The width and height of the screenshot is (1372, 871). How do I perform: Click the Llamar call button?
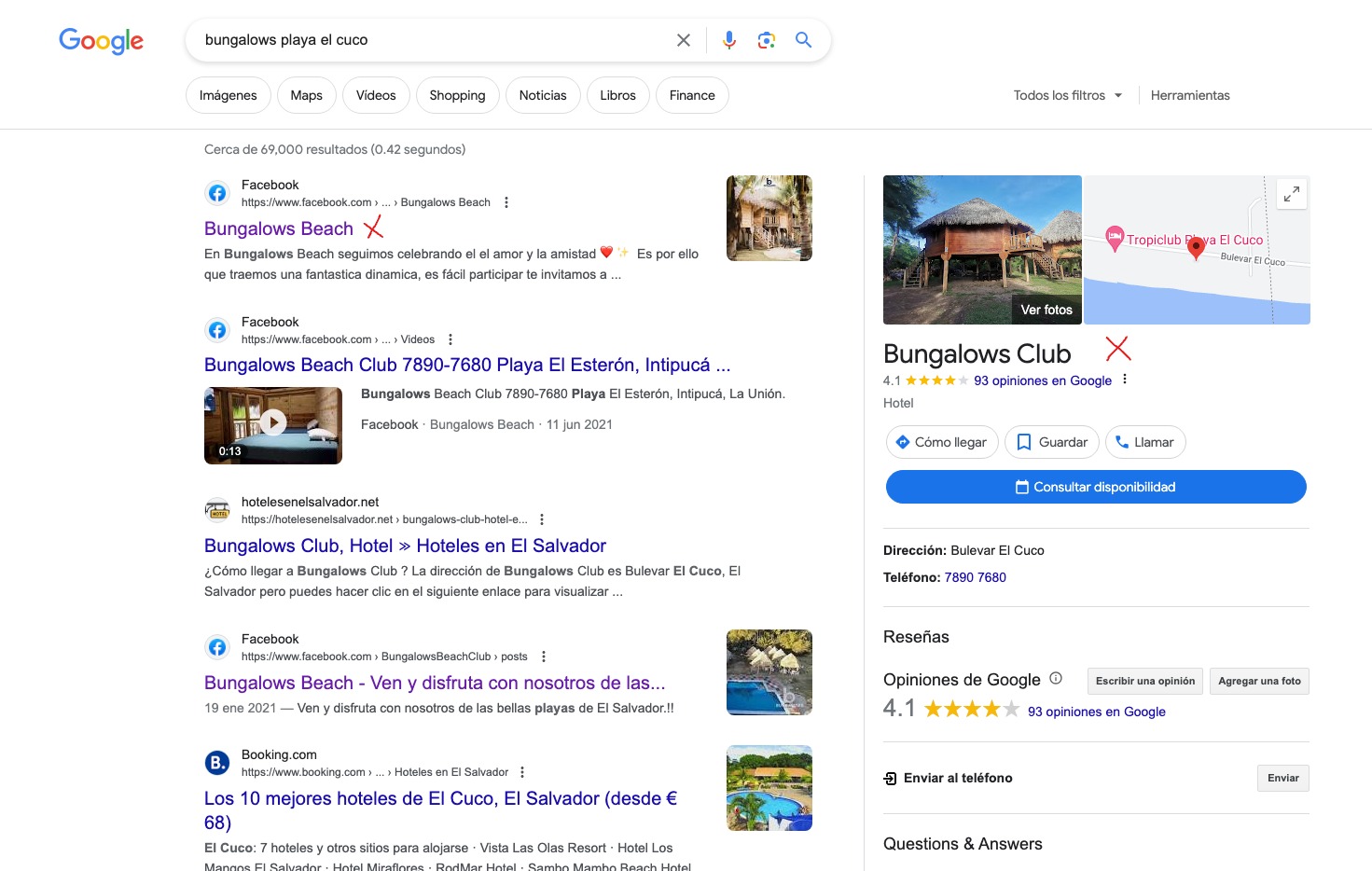[1145, 442]
